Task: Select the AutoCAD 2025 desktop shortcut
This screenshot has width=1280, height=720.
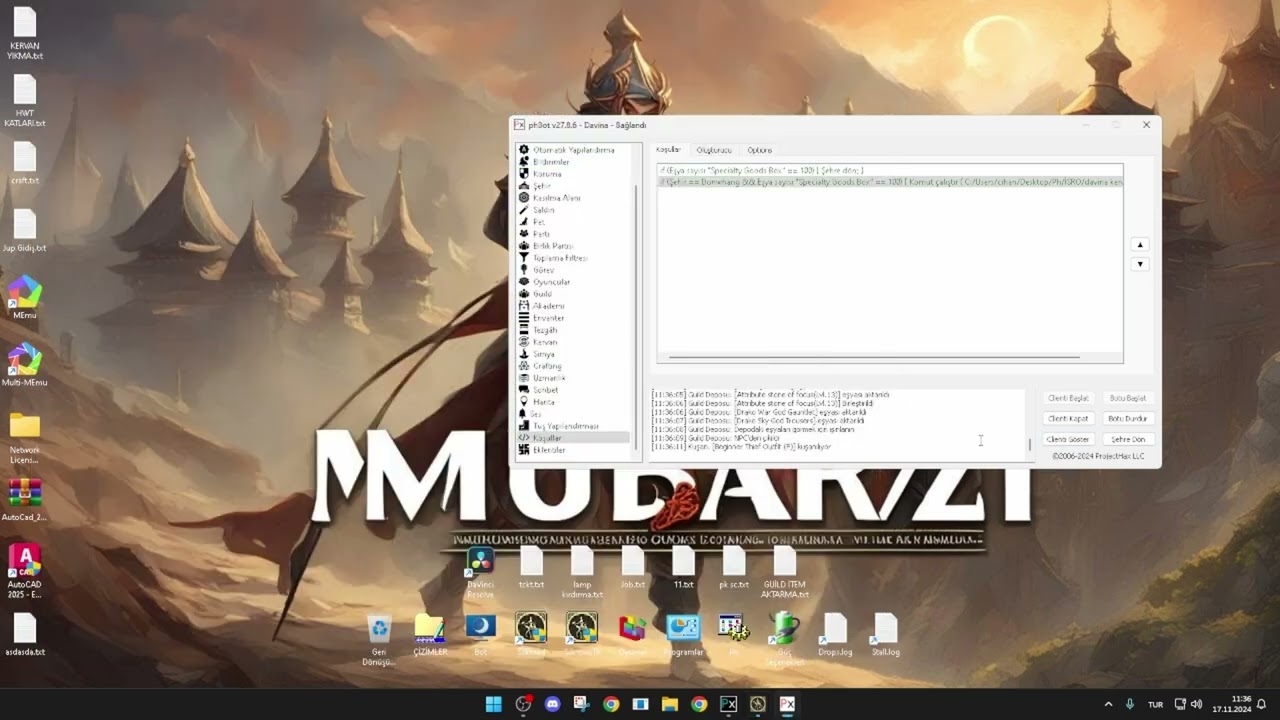Action: (25, 571)
